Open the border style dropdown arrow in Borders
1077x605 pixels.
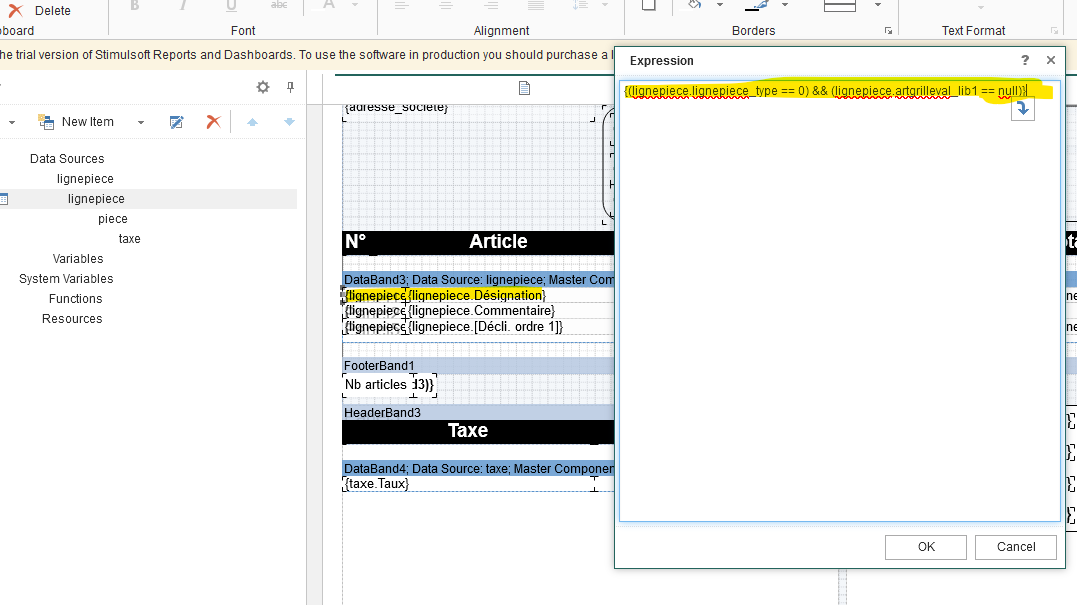pyautogui.click(x=877, y=5)
